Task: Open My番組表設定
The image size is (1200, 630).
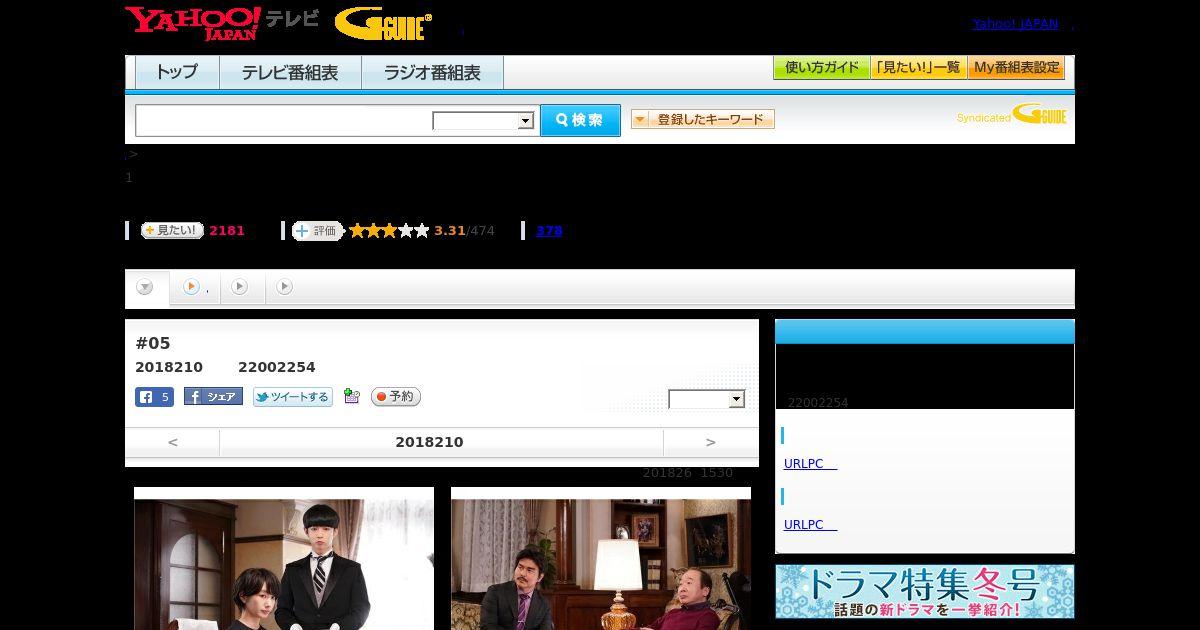Action: point(1016,68)
